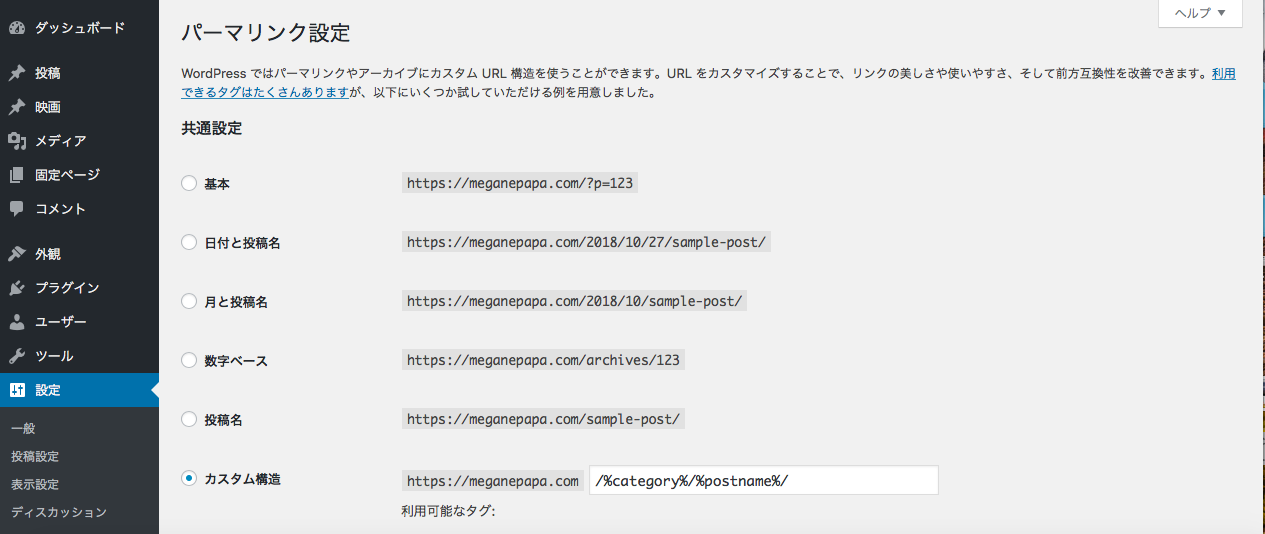Open the ディスカッション submenu item
The width and height of the screenshot is (1265, 534).
(x=58, y=512)
